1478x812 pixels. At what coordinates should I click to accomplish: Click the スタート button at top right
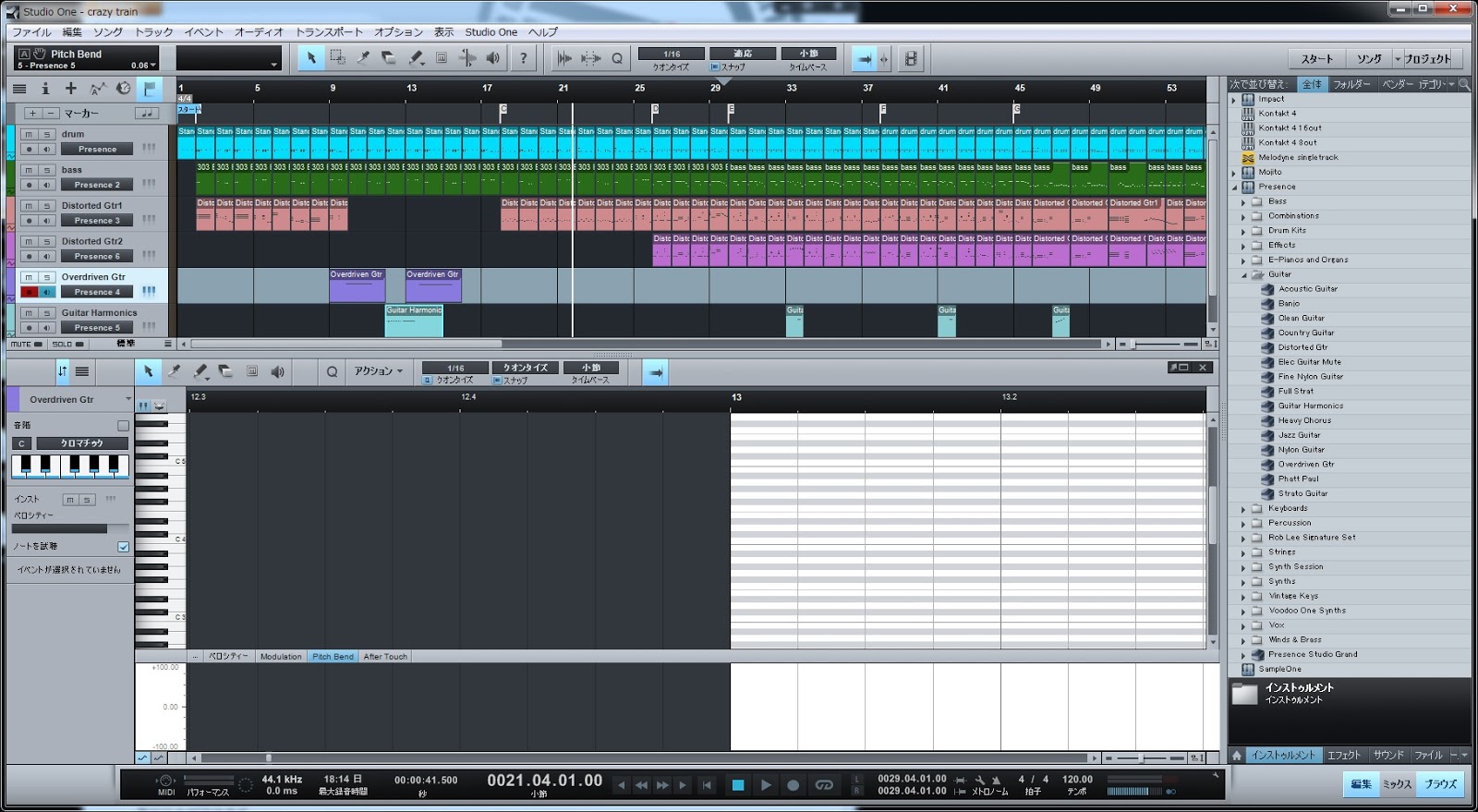(1317, 59)
